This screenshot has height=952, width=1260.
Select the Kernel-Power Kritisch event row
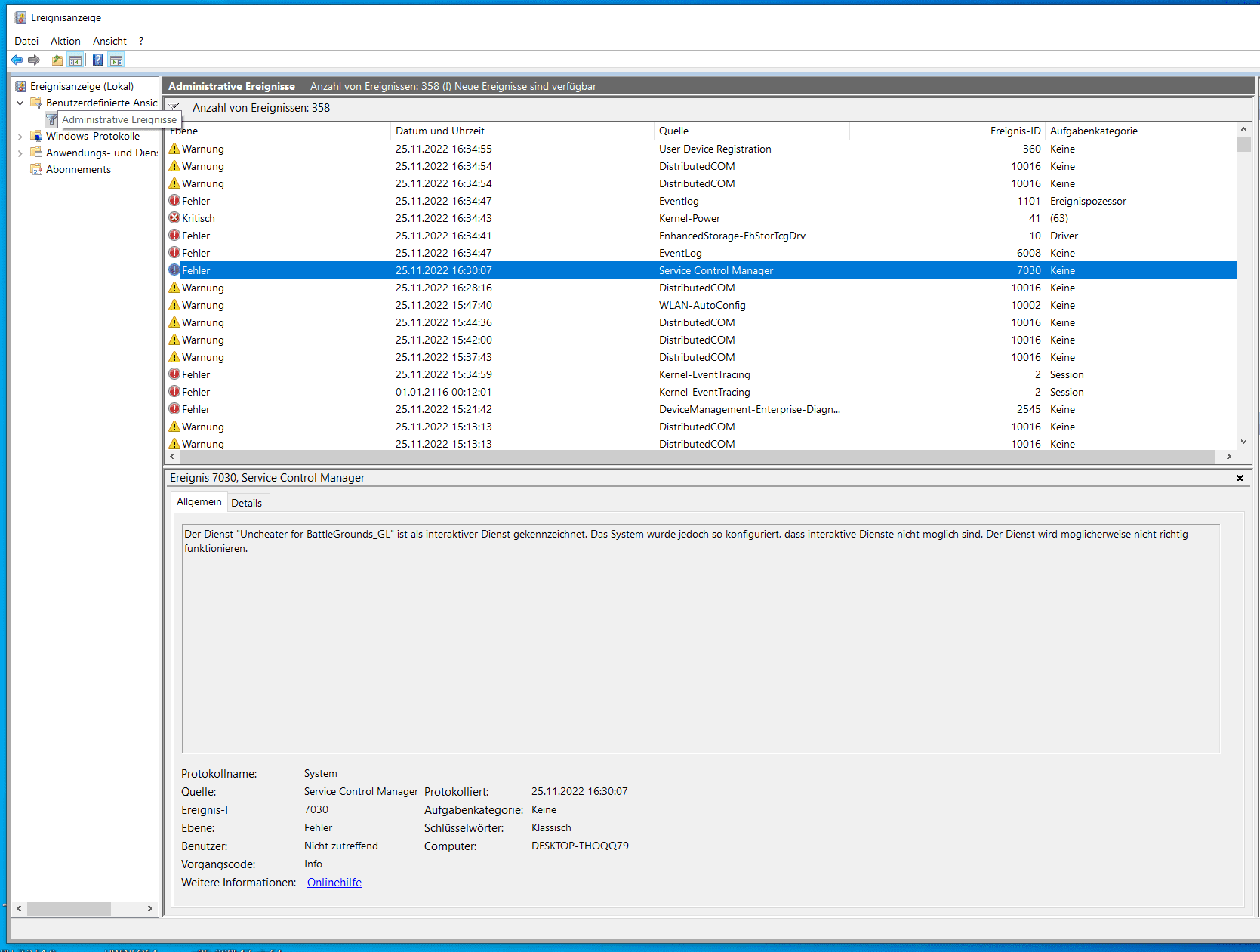(701, 218)
